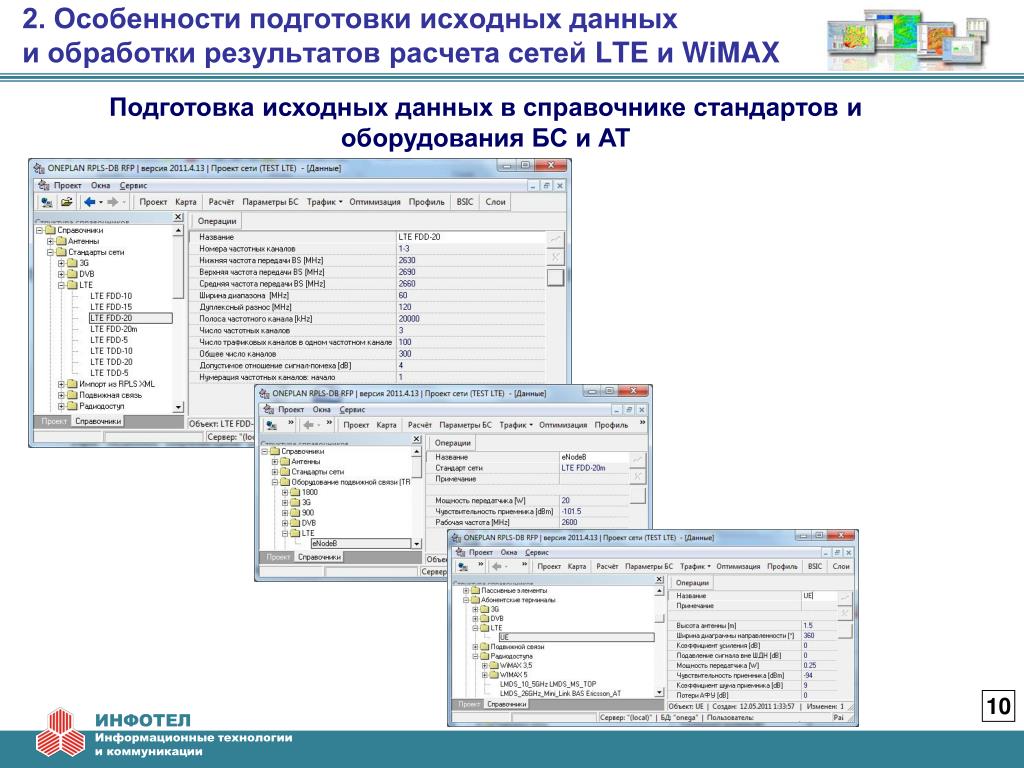Open the Окна menu in the third window
Image resolution: width=1024 pixels, height=768 pixels.
point(509,552)
